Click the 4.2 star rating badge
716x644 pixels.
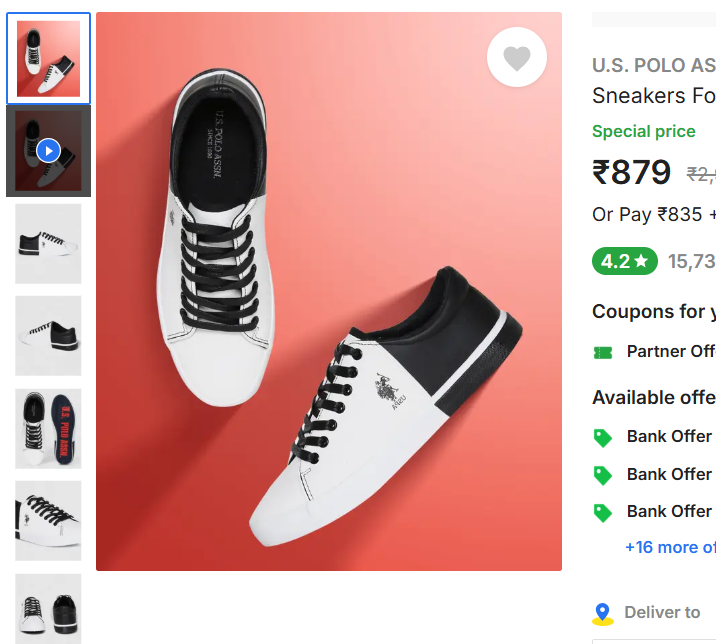pos(624,261)
